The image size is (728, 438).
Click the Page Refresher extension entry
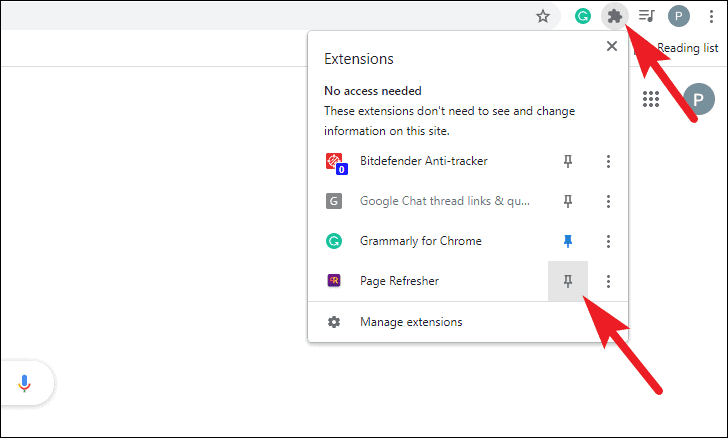428,281
